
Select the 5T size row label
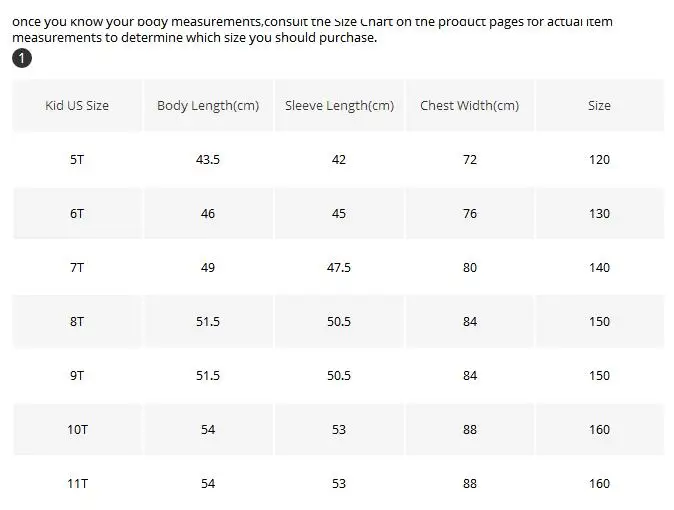pyautogui.click(x=77, y=160)
